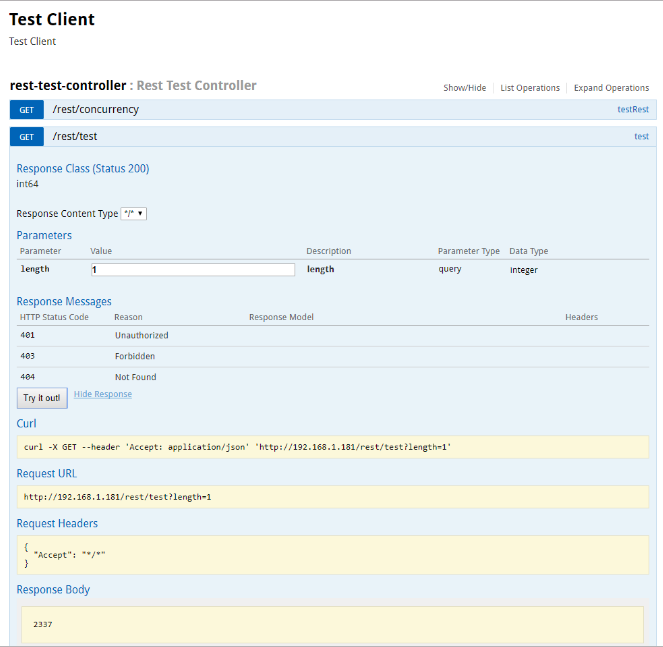This screenshot has height=647, width=663.
Task: Click Show/Hide for rest-test-controller
Action: (464, 88)
